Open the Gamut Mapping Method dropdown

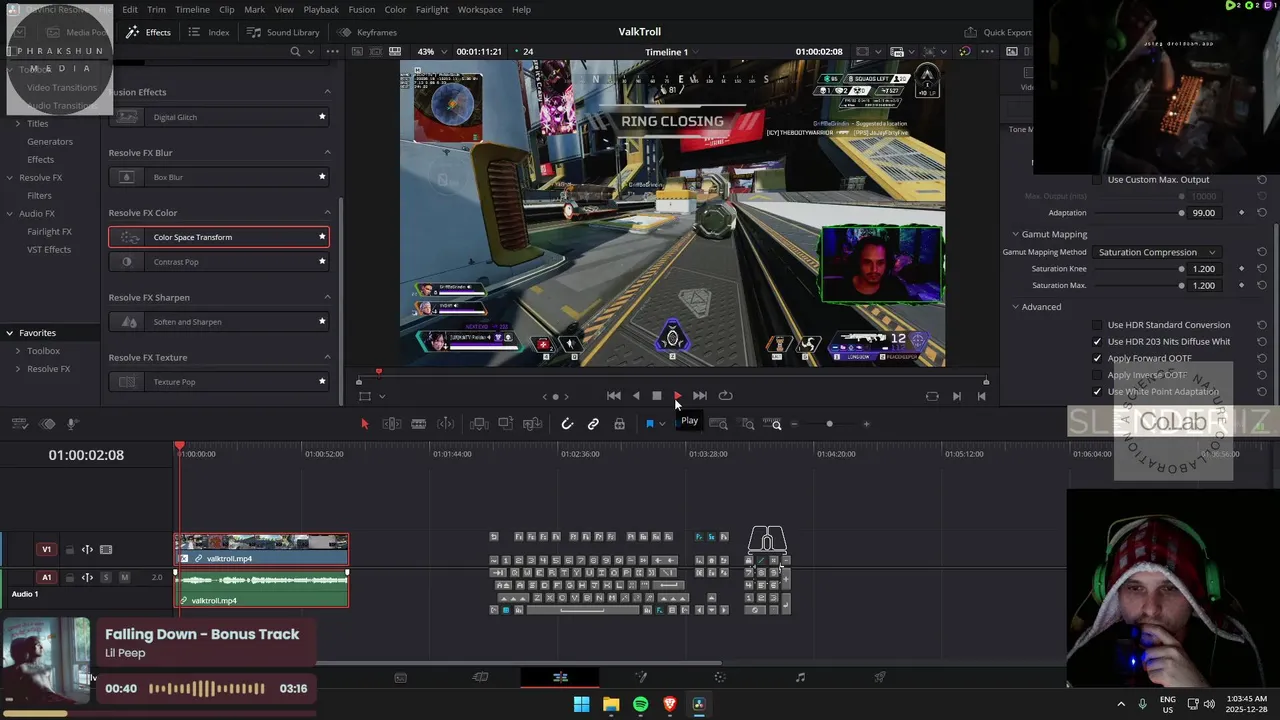(x=1156, y=252)
